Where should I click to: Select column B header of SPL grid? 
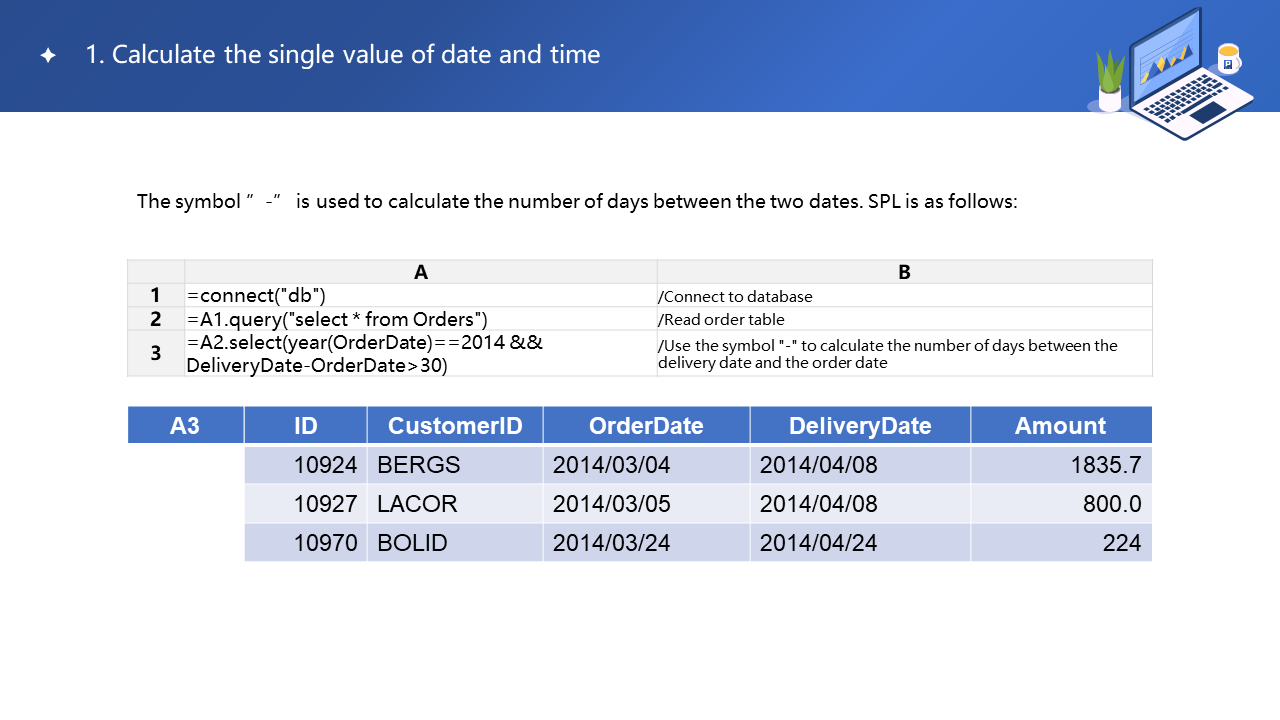[904, 272]
